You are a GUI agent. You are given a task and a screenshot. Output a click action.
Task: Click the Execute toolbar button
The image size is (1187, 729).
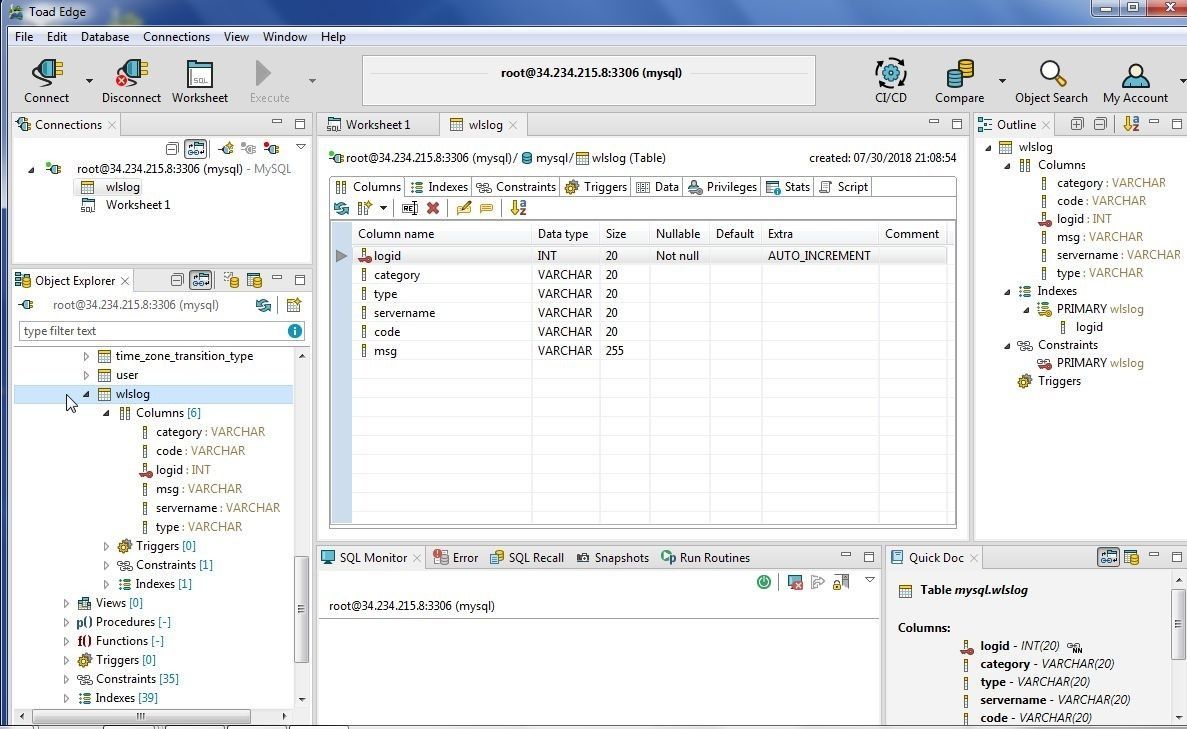(x=269, y=81)
